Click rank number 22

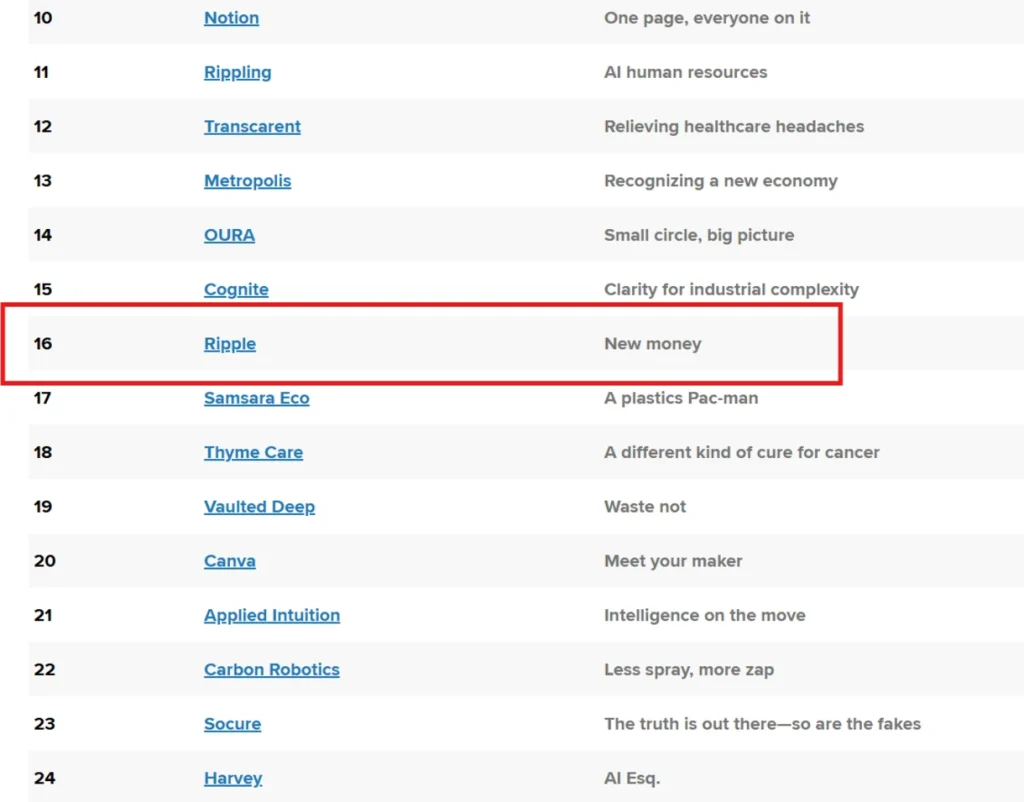pyautogui.click(x=44, y=669)
